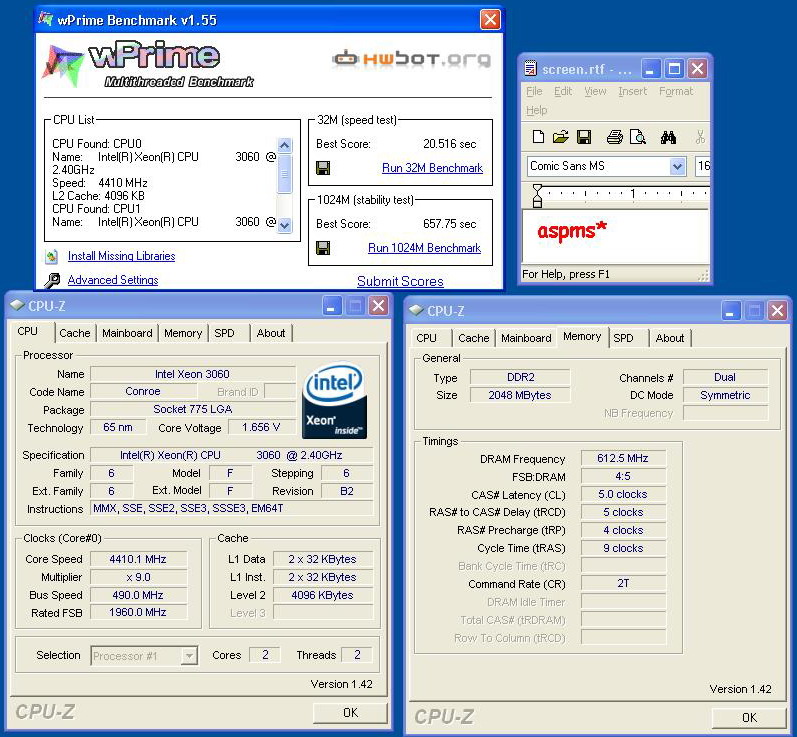Click the save icon under 32M speed test
The height and width of the screenshot is (737, 797).
[323, 168]
